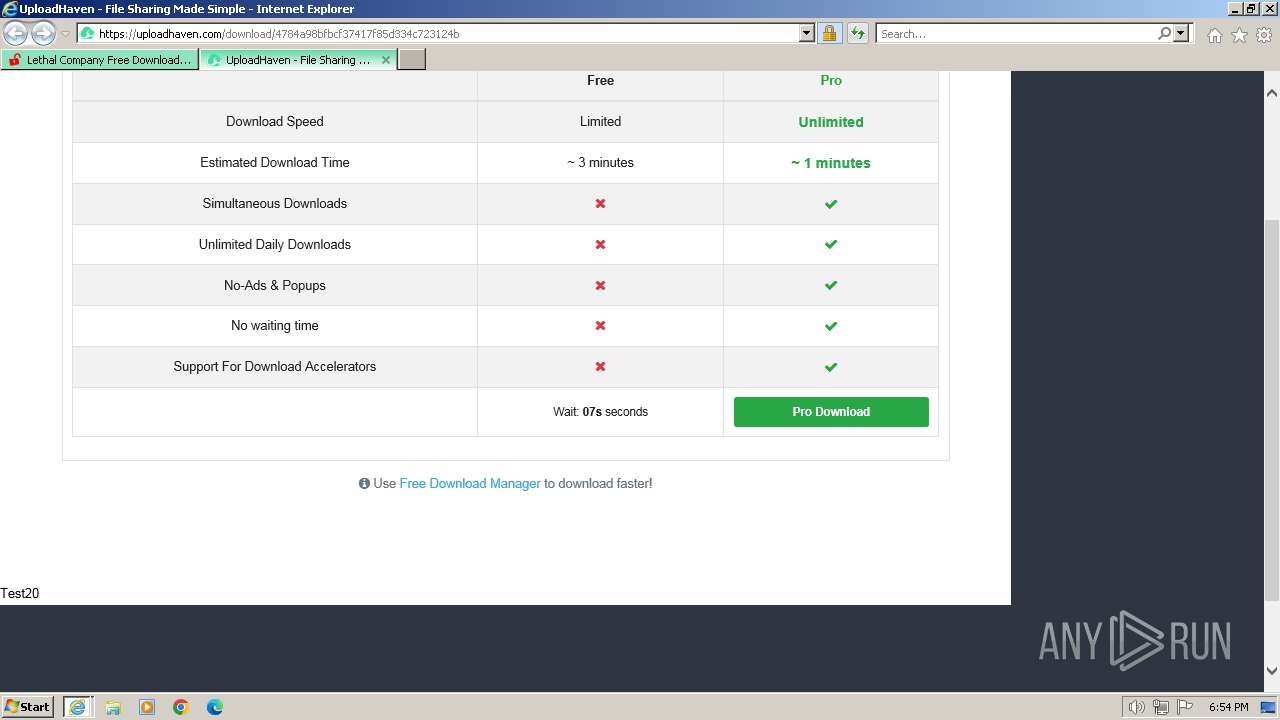Viewport: 1280px width, 720px height.
Task: Launch Microsoft Edge from taskbar
Action: [x=215, y=707]
